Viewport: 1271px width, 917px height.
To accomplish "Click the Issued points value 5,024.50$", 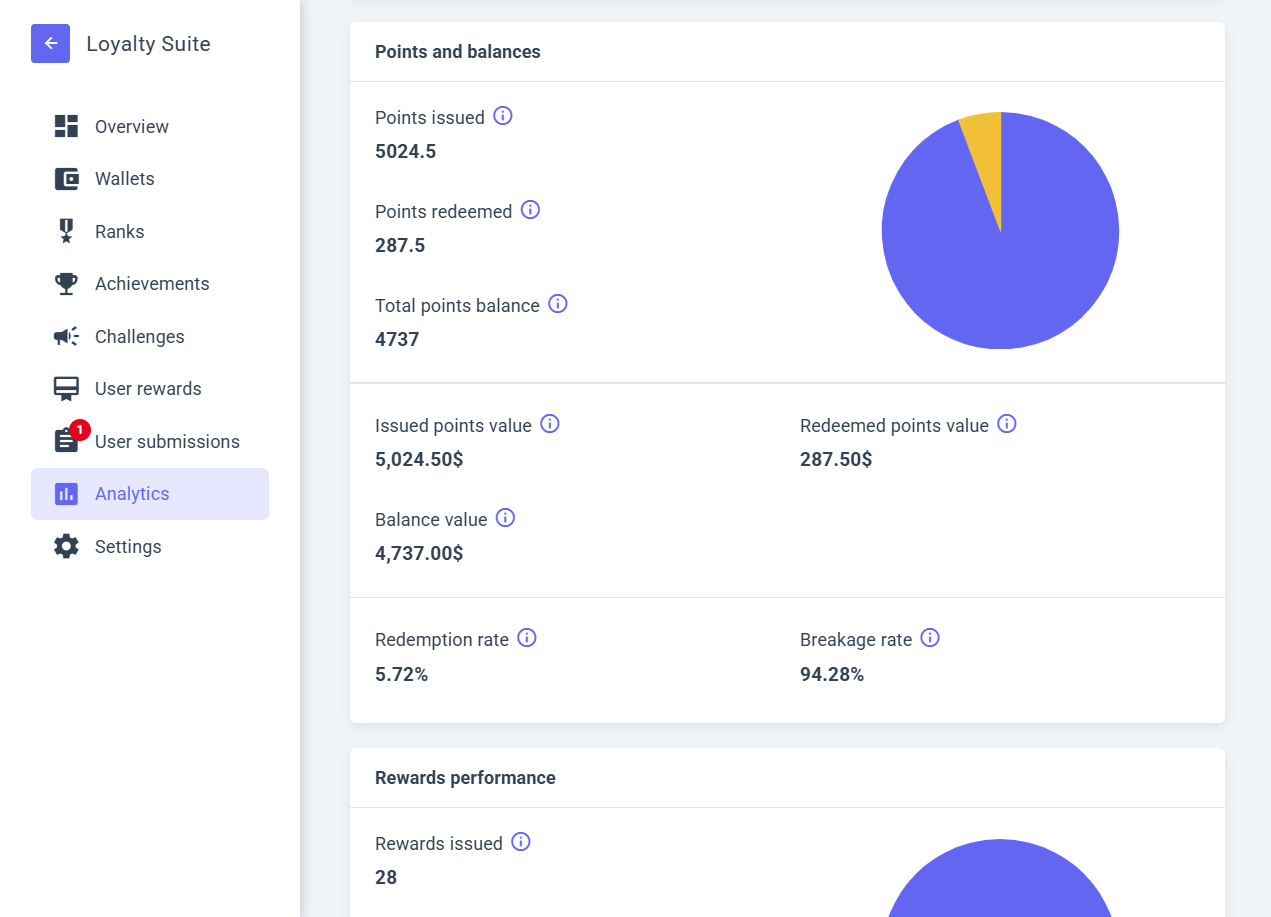I will click(419, 460).
